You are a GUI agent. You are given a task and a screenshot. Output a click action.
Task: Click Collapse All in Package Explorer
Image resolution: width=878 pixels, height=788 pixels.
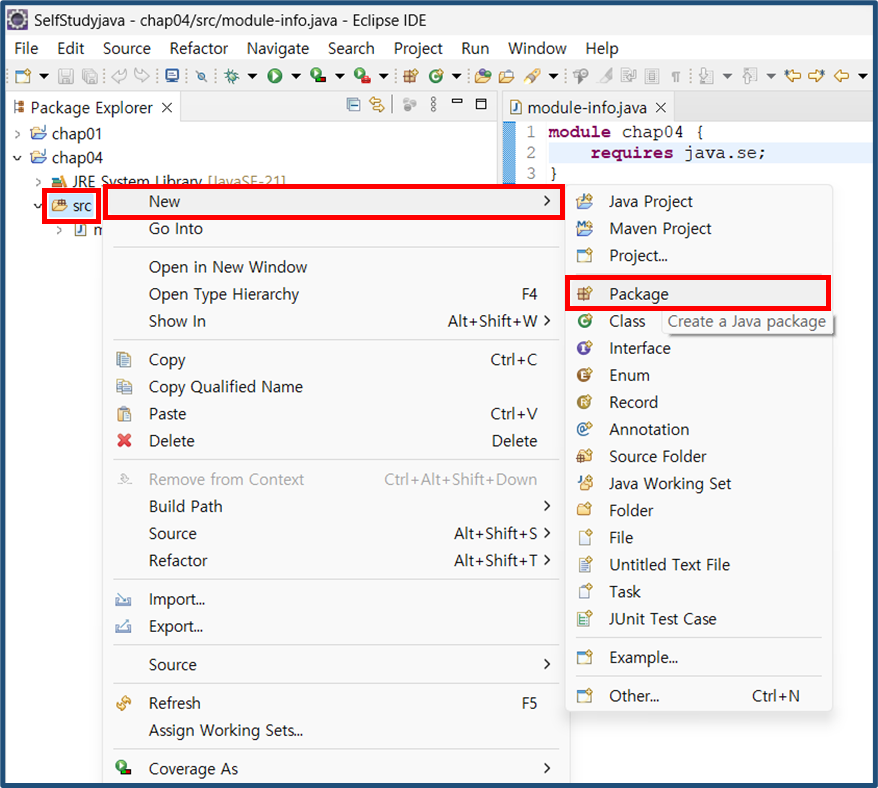[353, 104]
